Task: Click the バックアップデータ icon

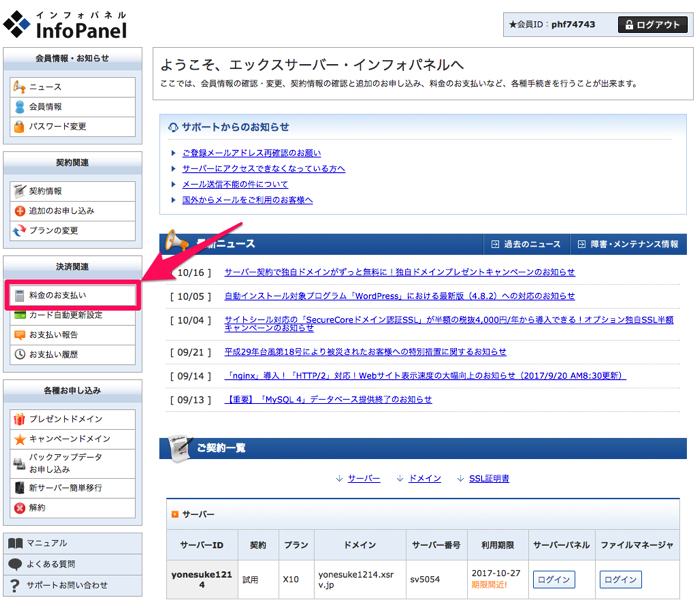Action: tap(19, 463)
